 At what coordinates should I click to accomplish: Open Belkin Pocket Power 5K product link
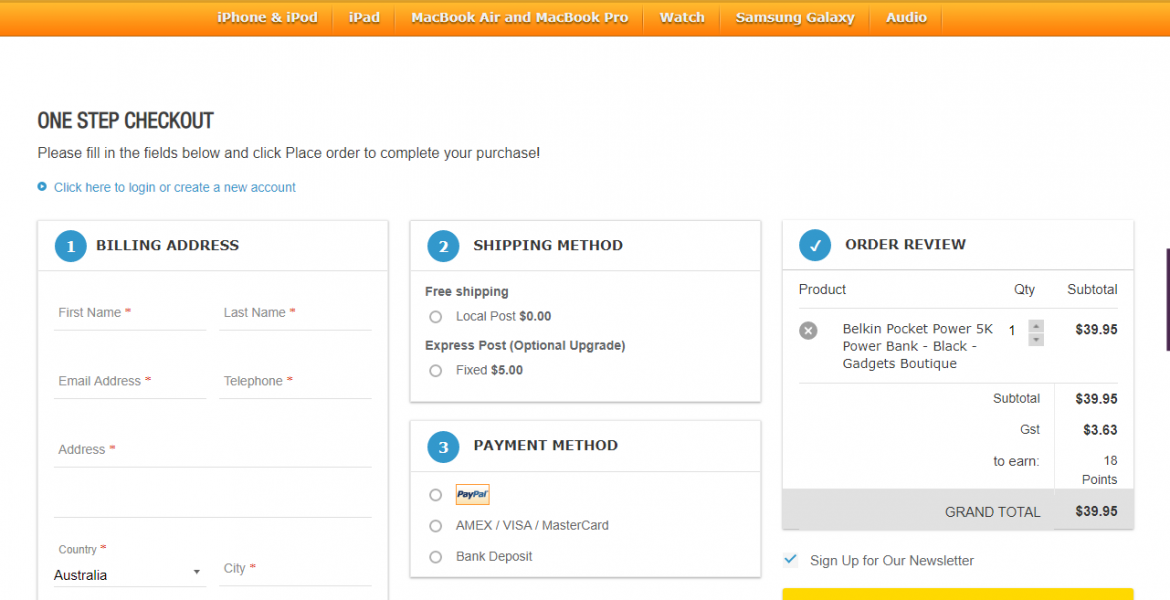coord(917,346)
